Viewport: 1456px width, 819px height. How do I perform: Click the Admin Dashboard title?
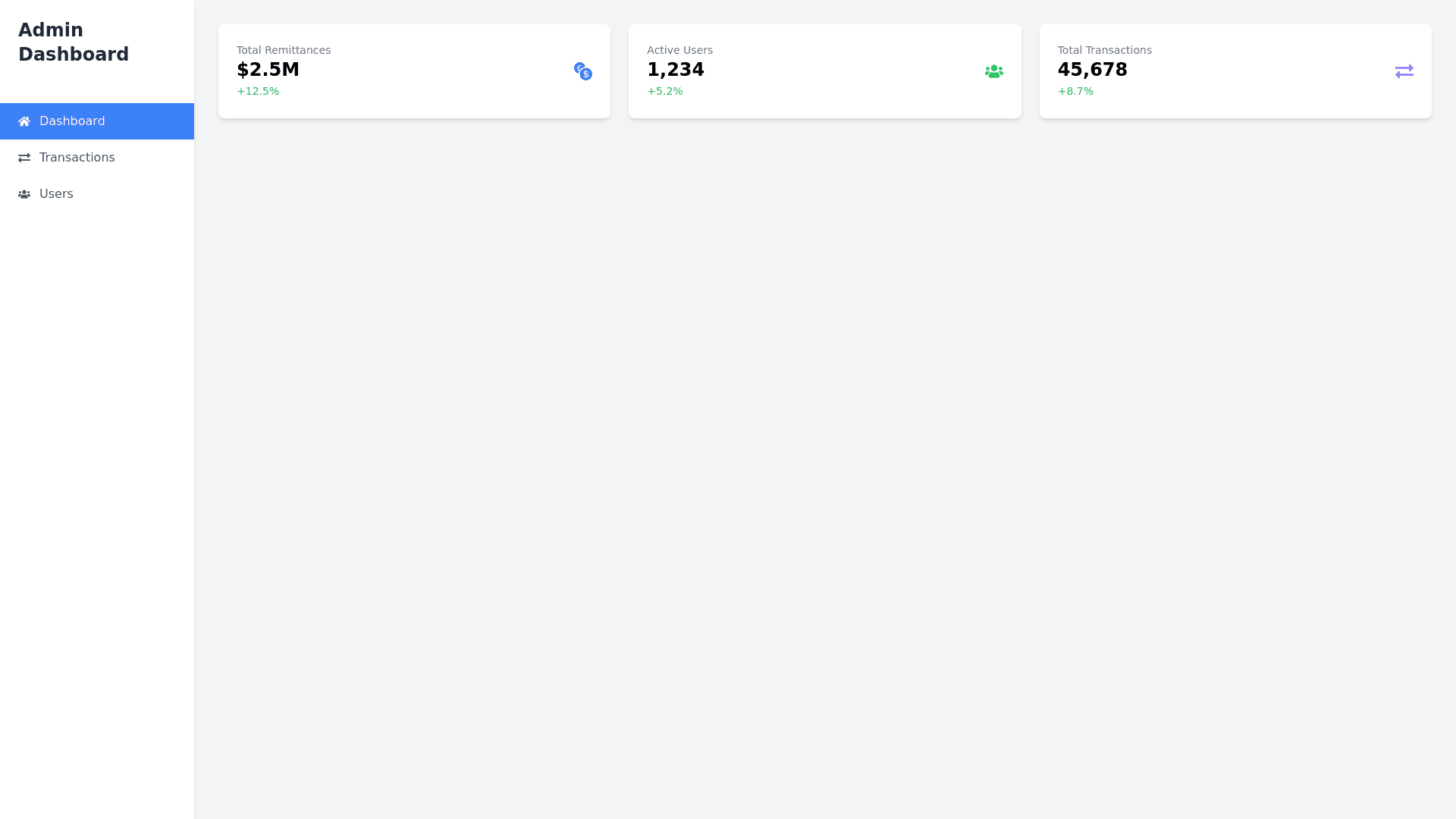(x=74, y=42)
